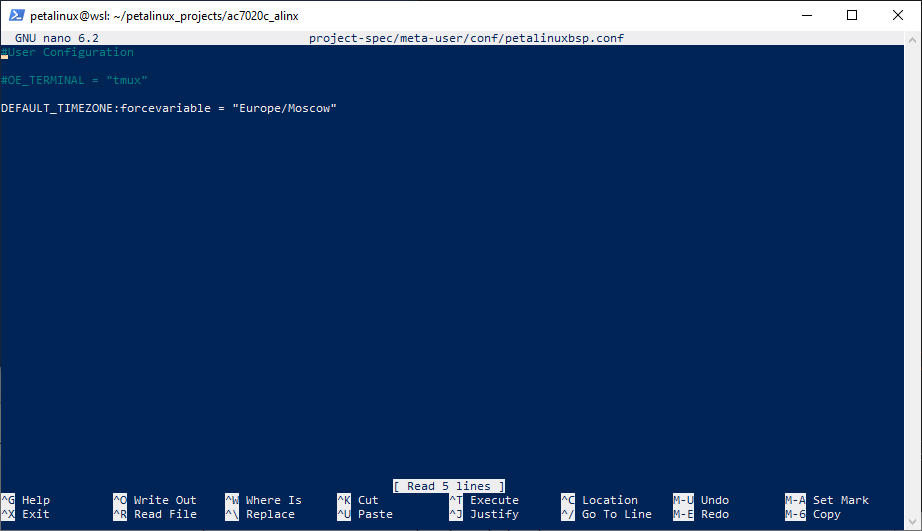
Task: Click the "Read 5 lines" status message
Action: click(x=449, y=486)
